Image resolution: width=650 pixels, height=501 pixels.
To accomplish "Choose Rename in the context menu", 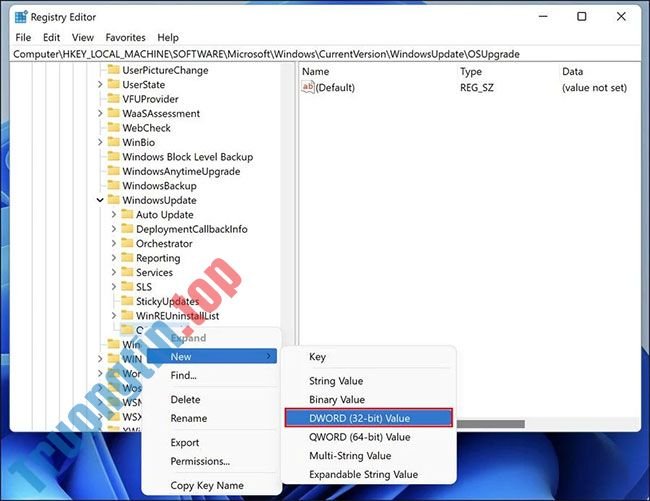I will 212,418.
